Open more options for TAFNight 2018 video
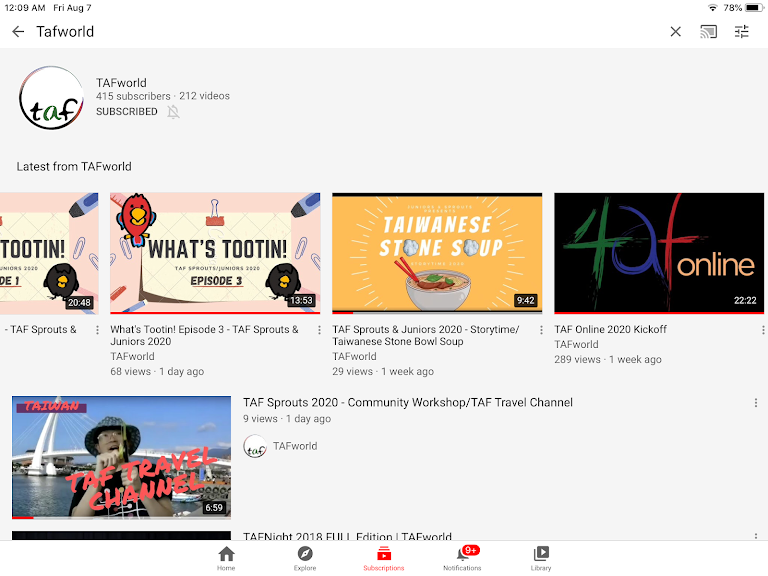768x576 pixels. click(x=756, y=536)
